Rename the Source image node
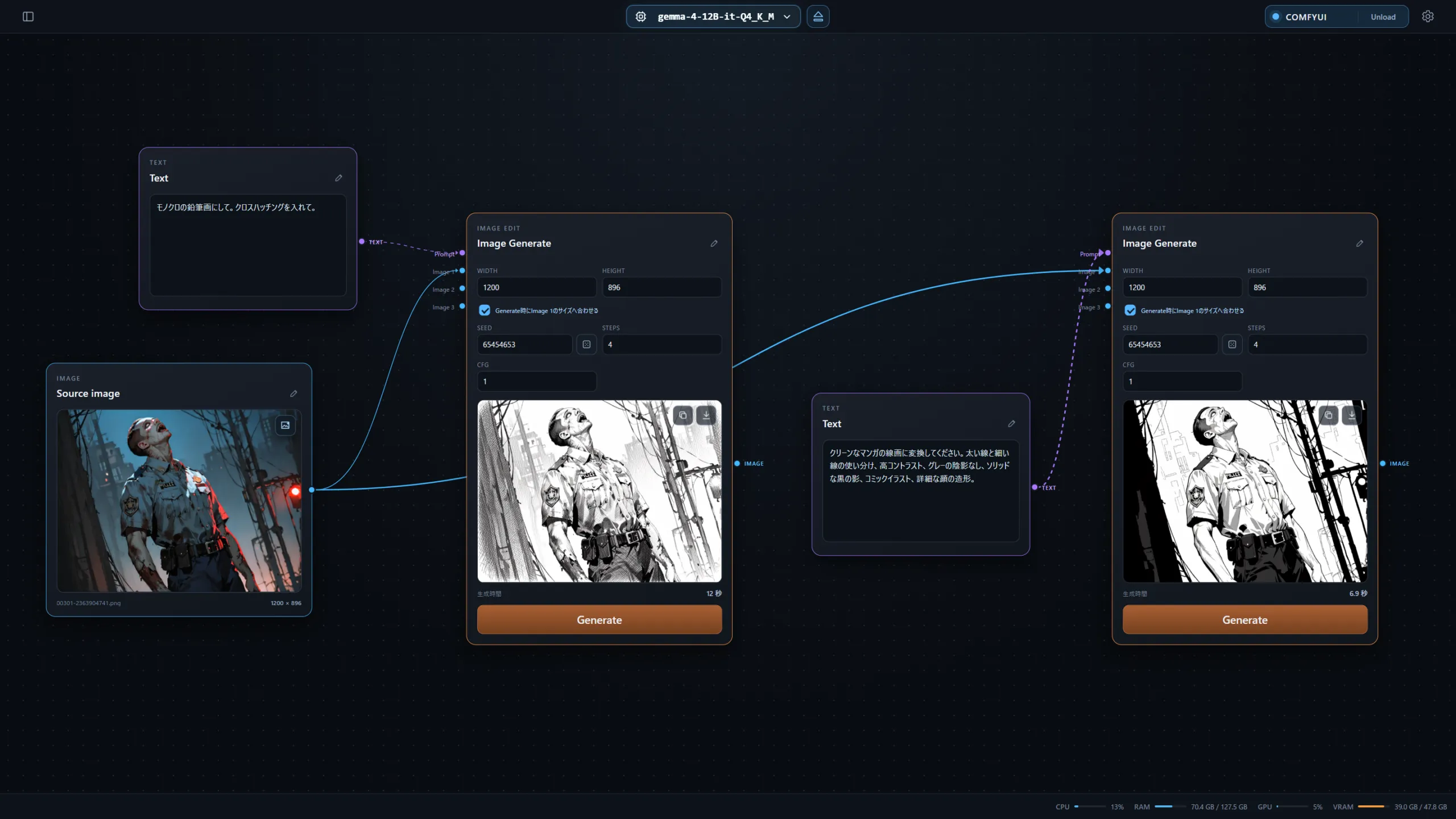Image resolution: width=1456 pixels, height=819 pixels. (293, 394)
